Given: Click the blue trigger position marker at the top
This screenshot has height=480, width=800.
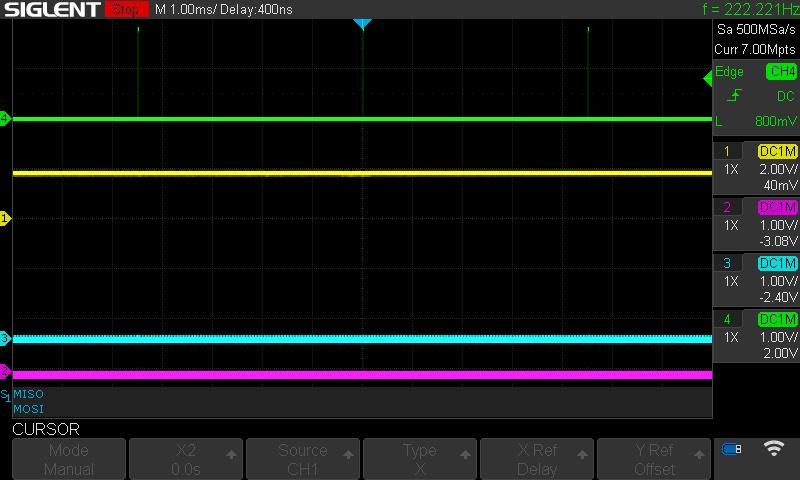Looking at the screenshot, I should pos(362,24).
